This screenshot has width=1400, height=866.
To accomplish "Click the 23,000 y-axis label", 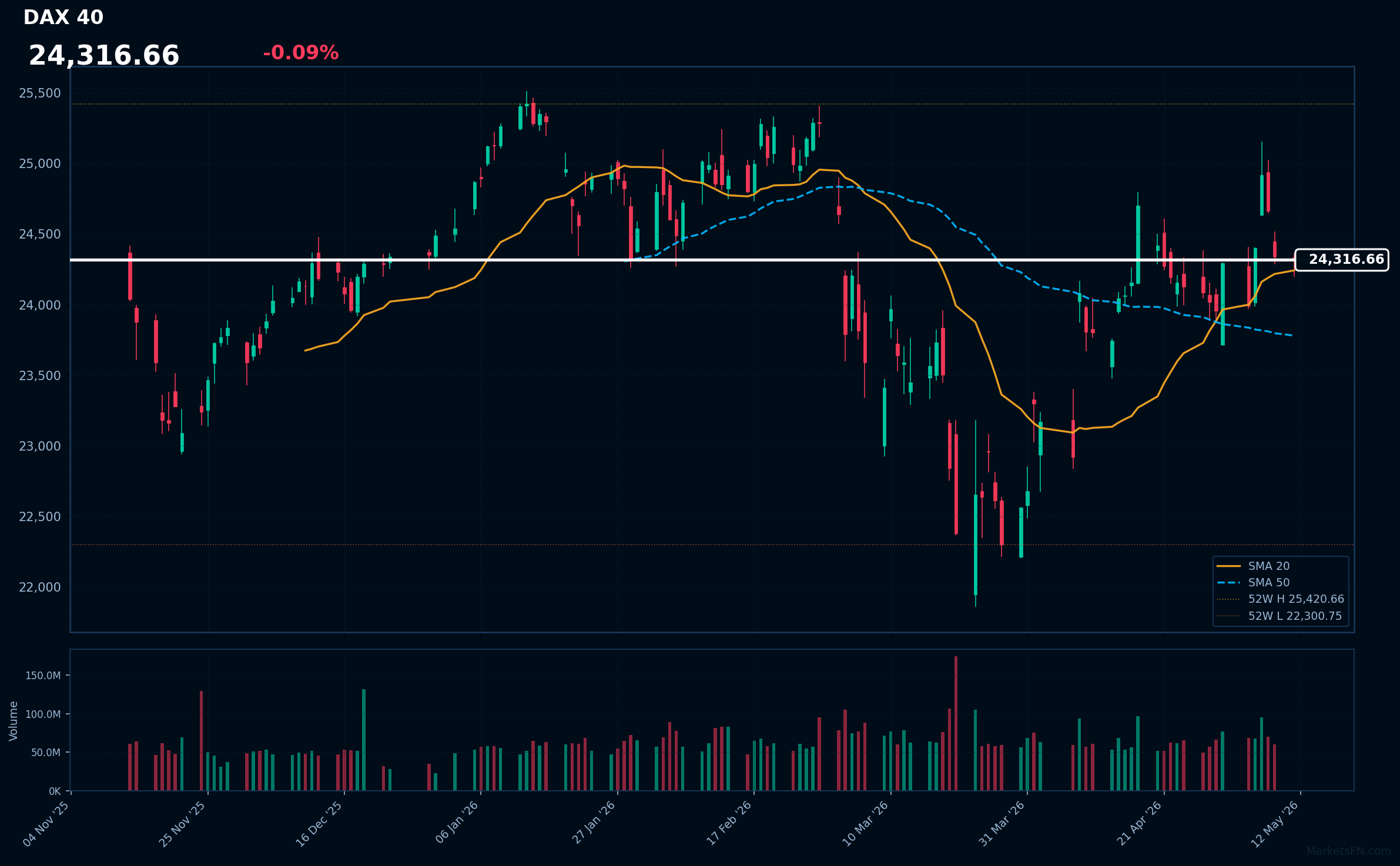I will tap(40, 446).
